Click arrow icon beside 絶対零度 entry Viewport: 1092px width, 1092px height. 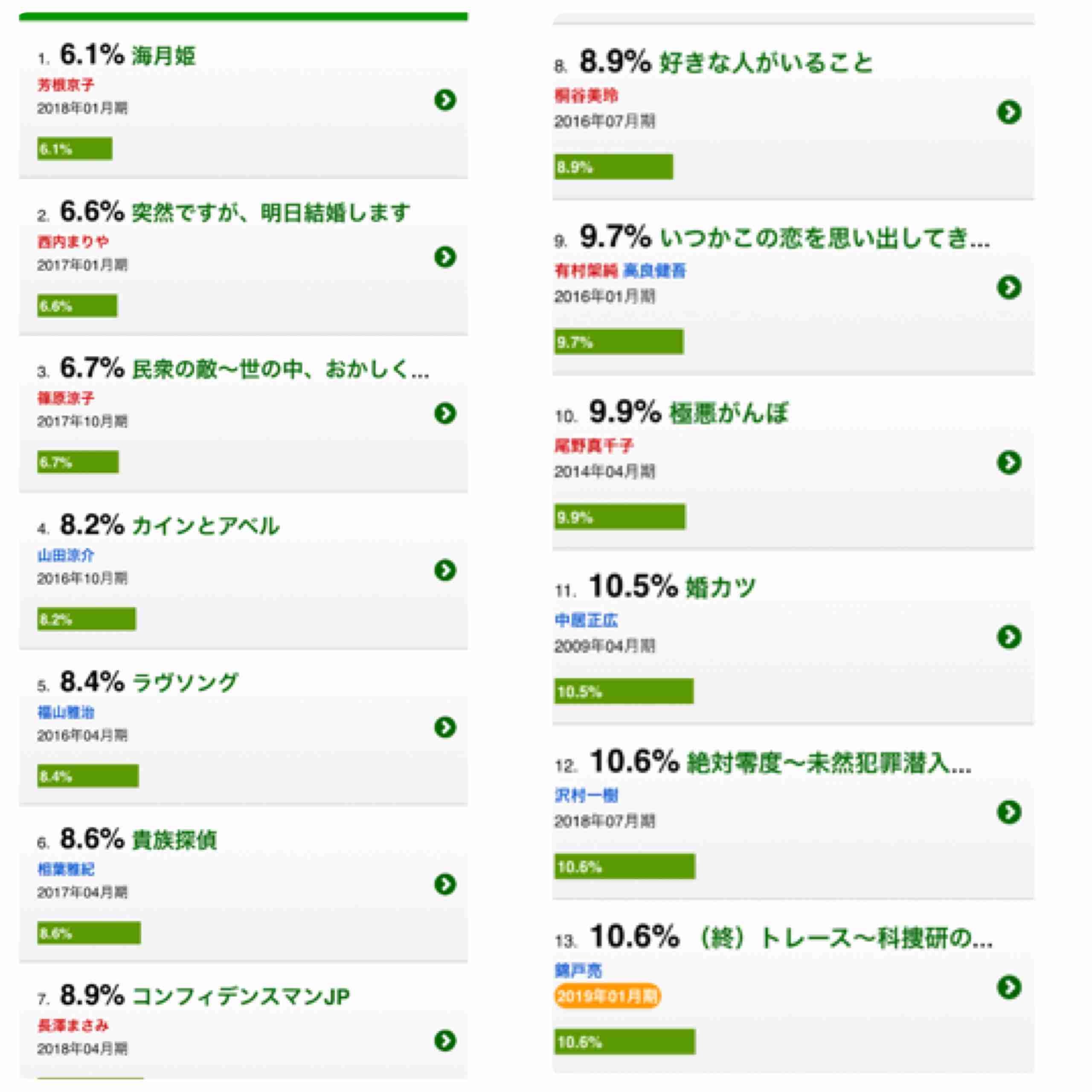click(1009, 812)
